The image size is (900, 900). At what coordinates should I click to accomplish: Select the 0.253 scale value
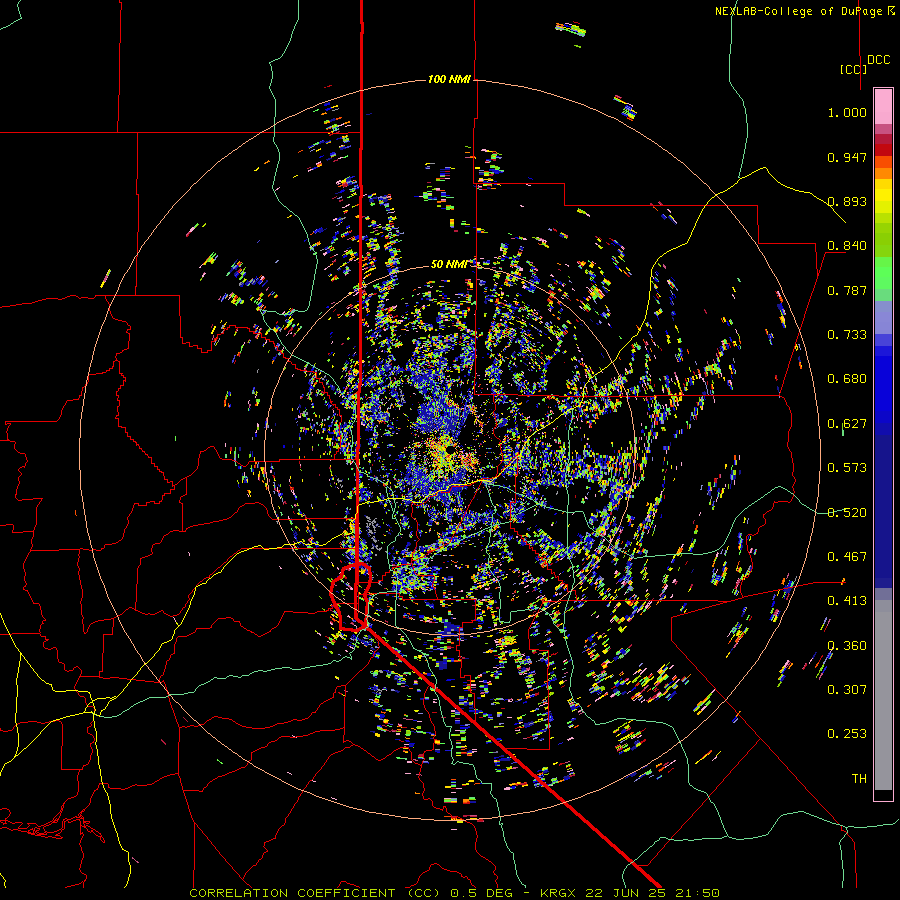pos(847,734)
